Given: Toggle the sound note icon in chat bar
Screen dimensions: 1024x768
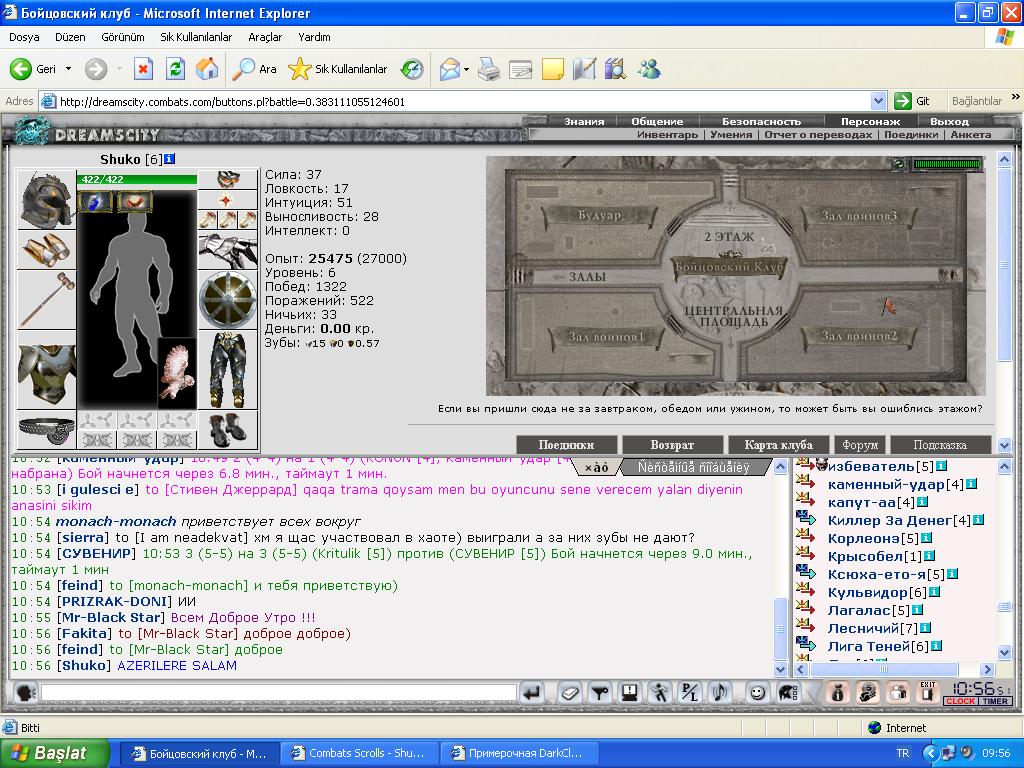Looking at the screenshot, I should click(x=719, y=692).
